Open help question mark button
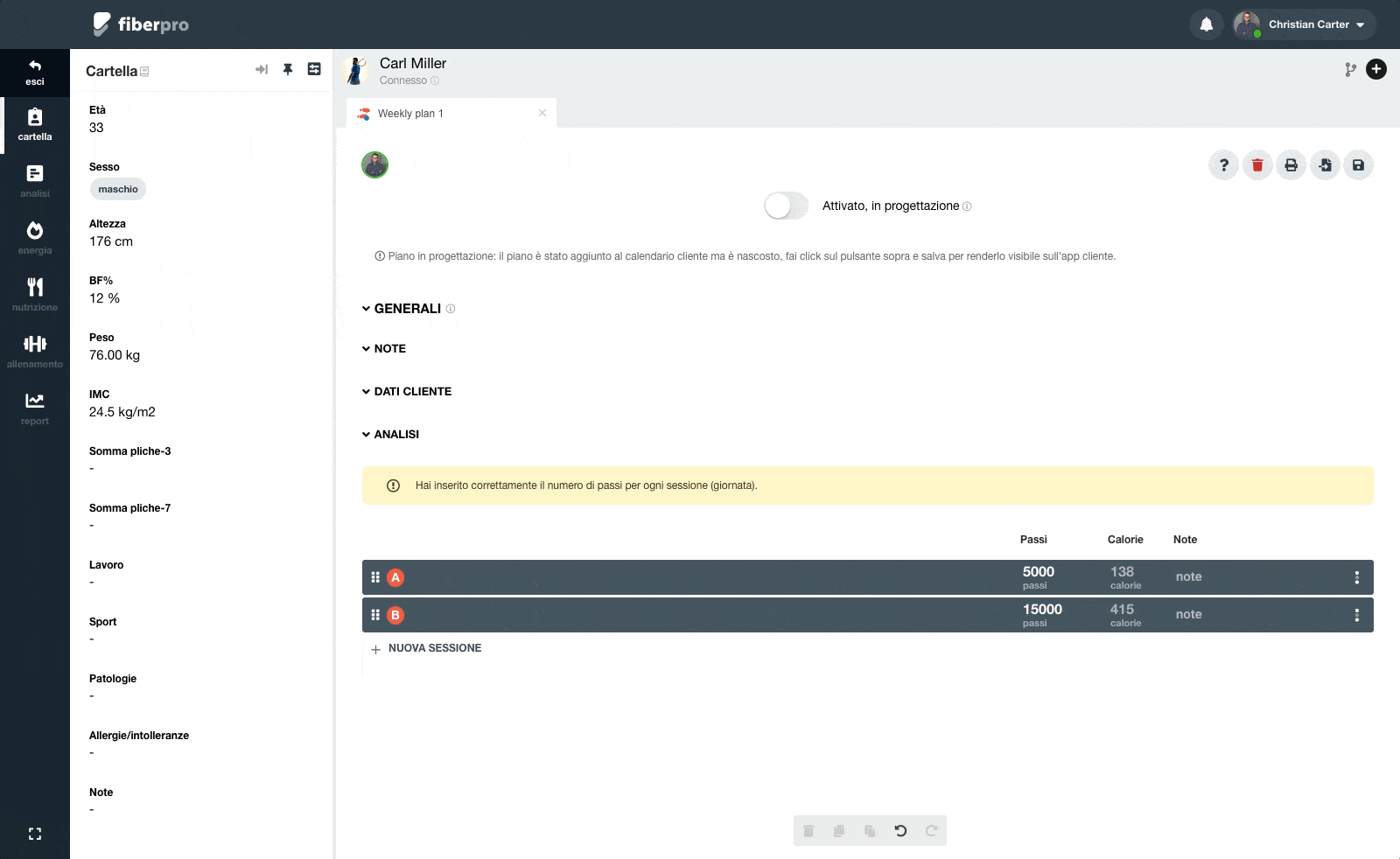 (x=1223, y=164)
